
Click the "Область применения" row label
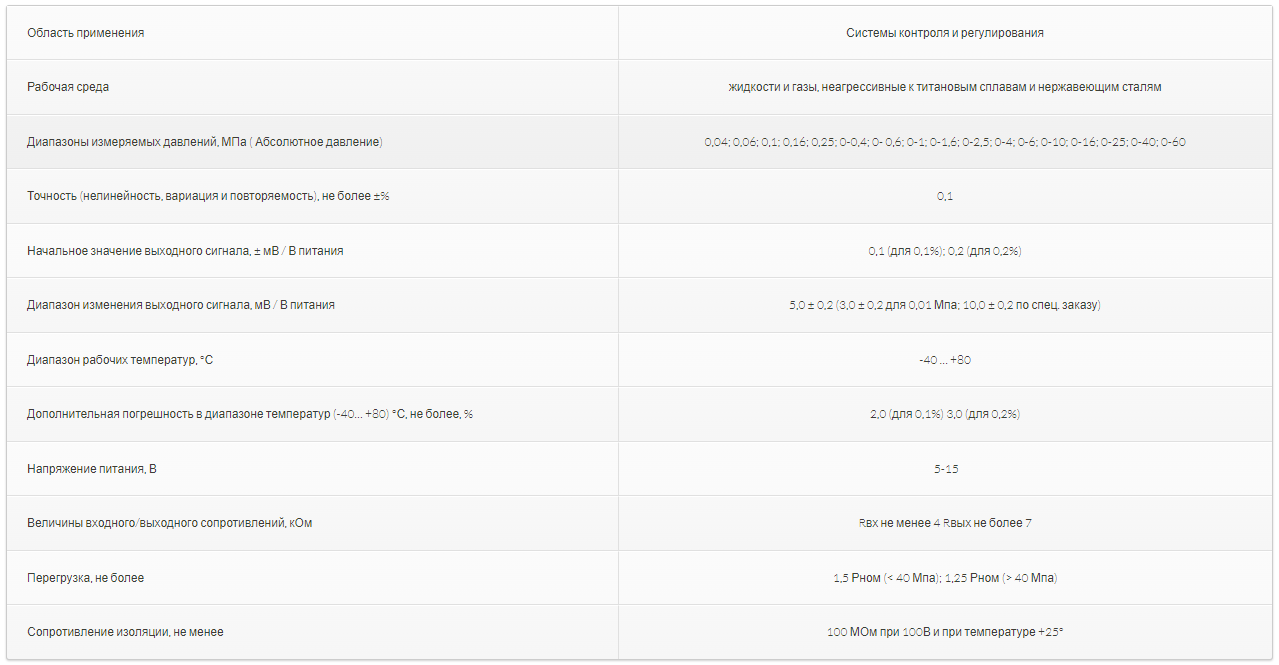click(85, 33)
